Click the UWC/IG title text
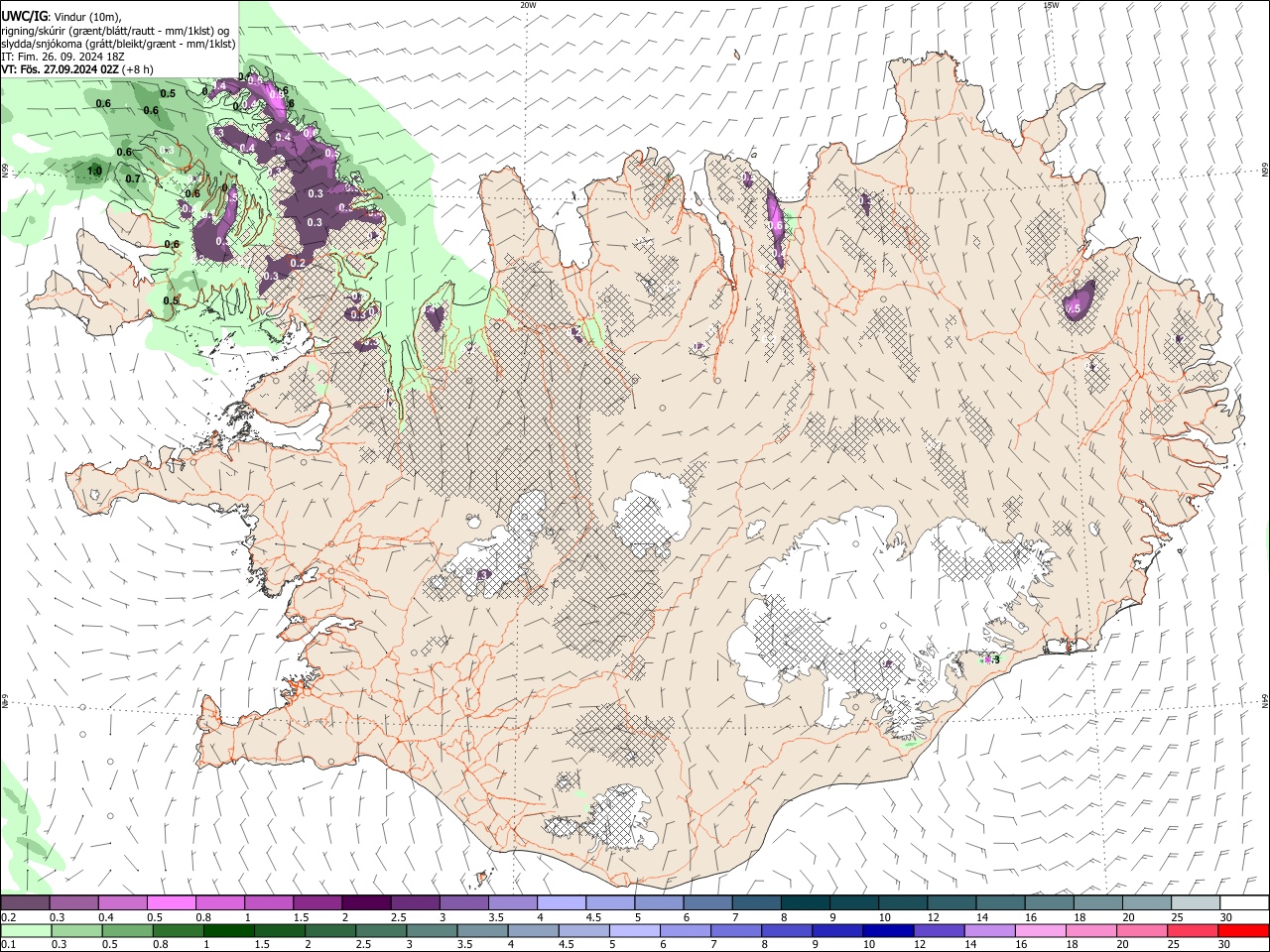The height and width of the screenshot is (952, 1270). [x=24, y=16]
